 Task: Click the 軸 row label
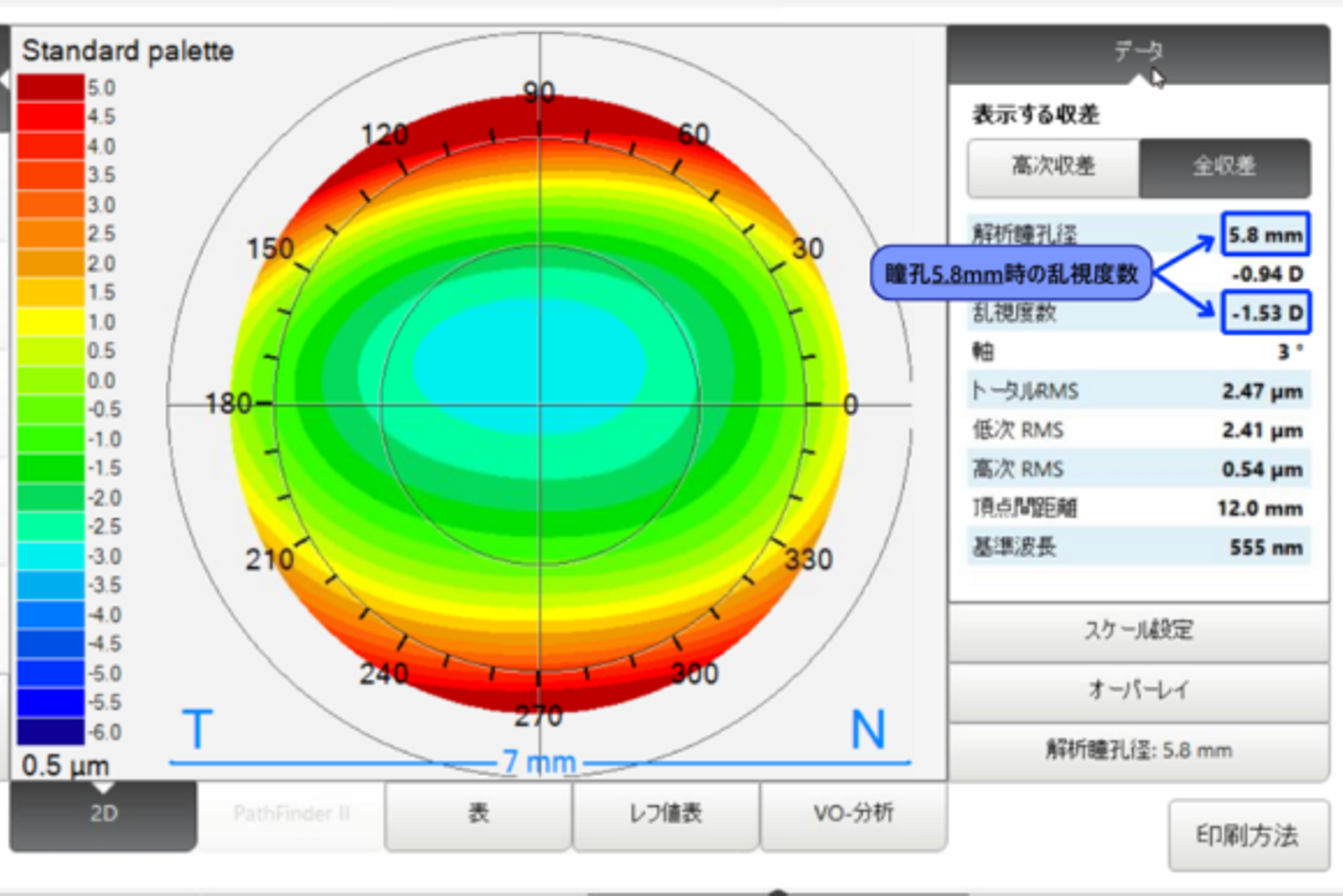tap(983, 352)
